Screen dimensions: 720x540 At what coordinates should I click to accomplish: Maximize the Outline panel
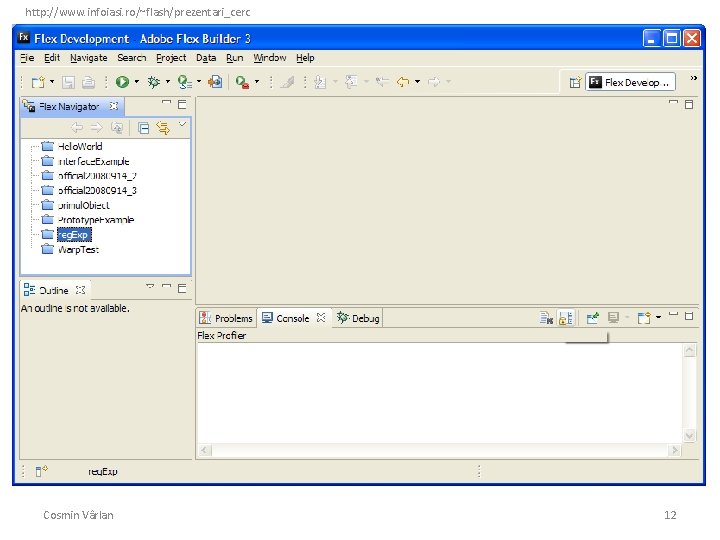pyautogui.click(x=182, y=288)
